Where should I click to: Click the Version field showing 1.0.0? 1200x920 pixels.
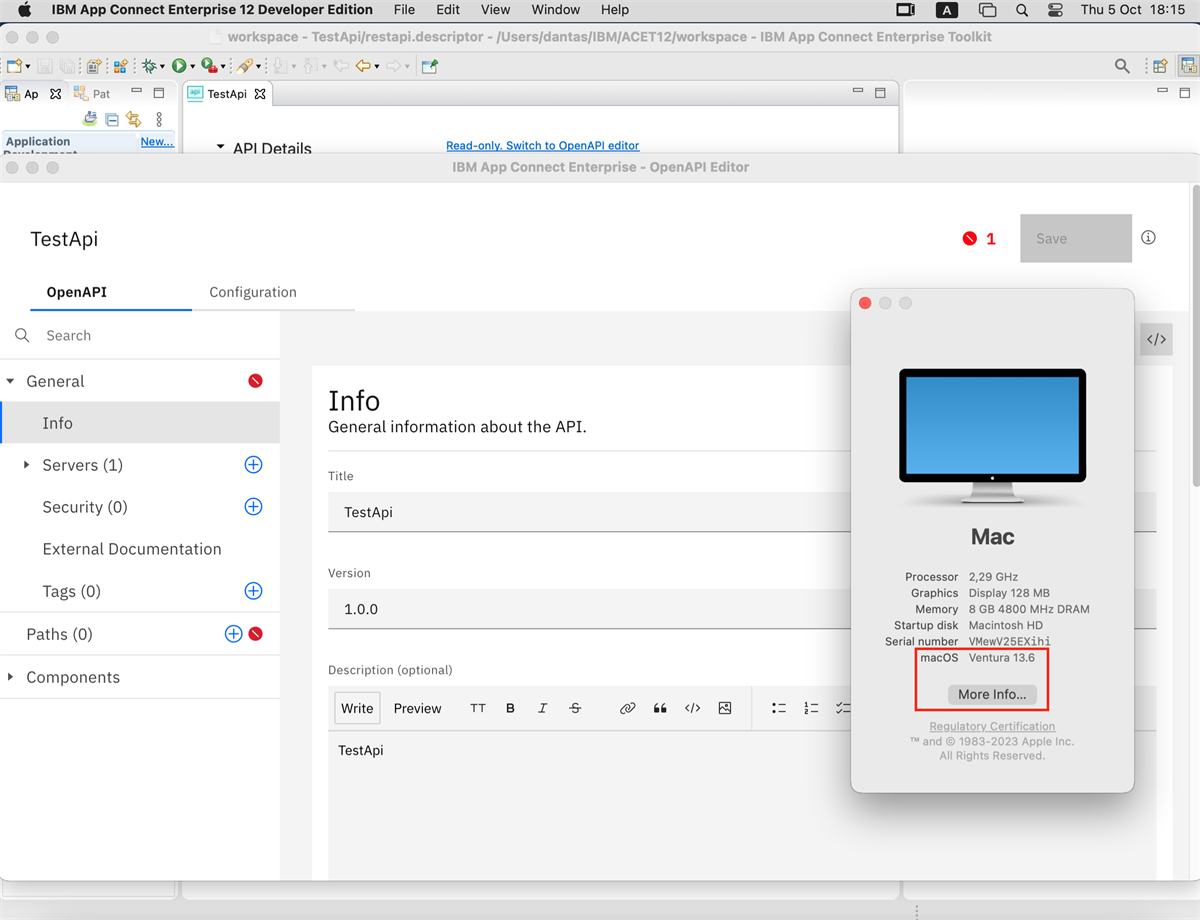click(x=590, y=609)
